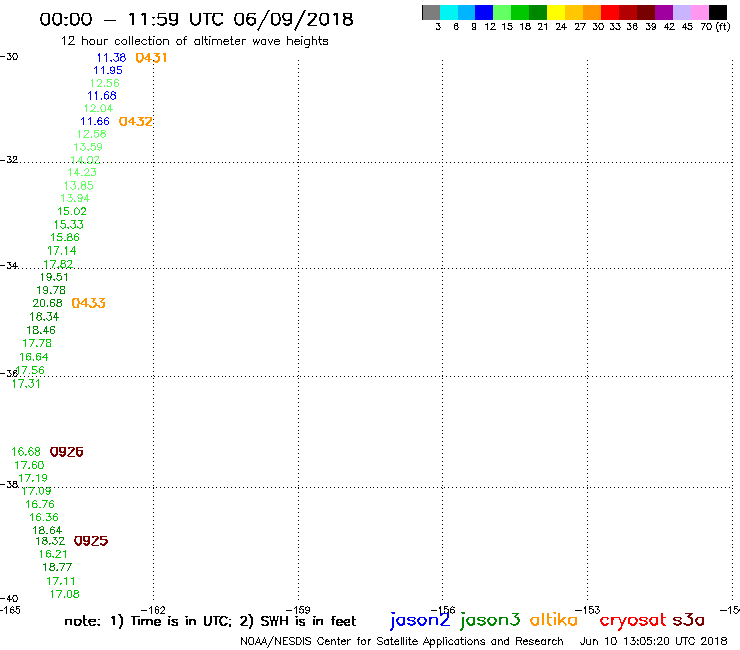Select the wave height value '13.59'

[x=88, y=147]
